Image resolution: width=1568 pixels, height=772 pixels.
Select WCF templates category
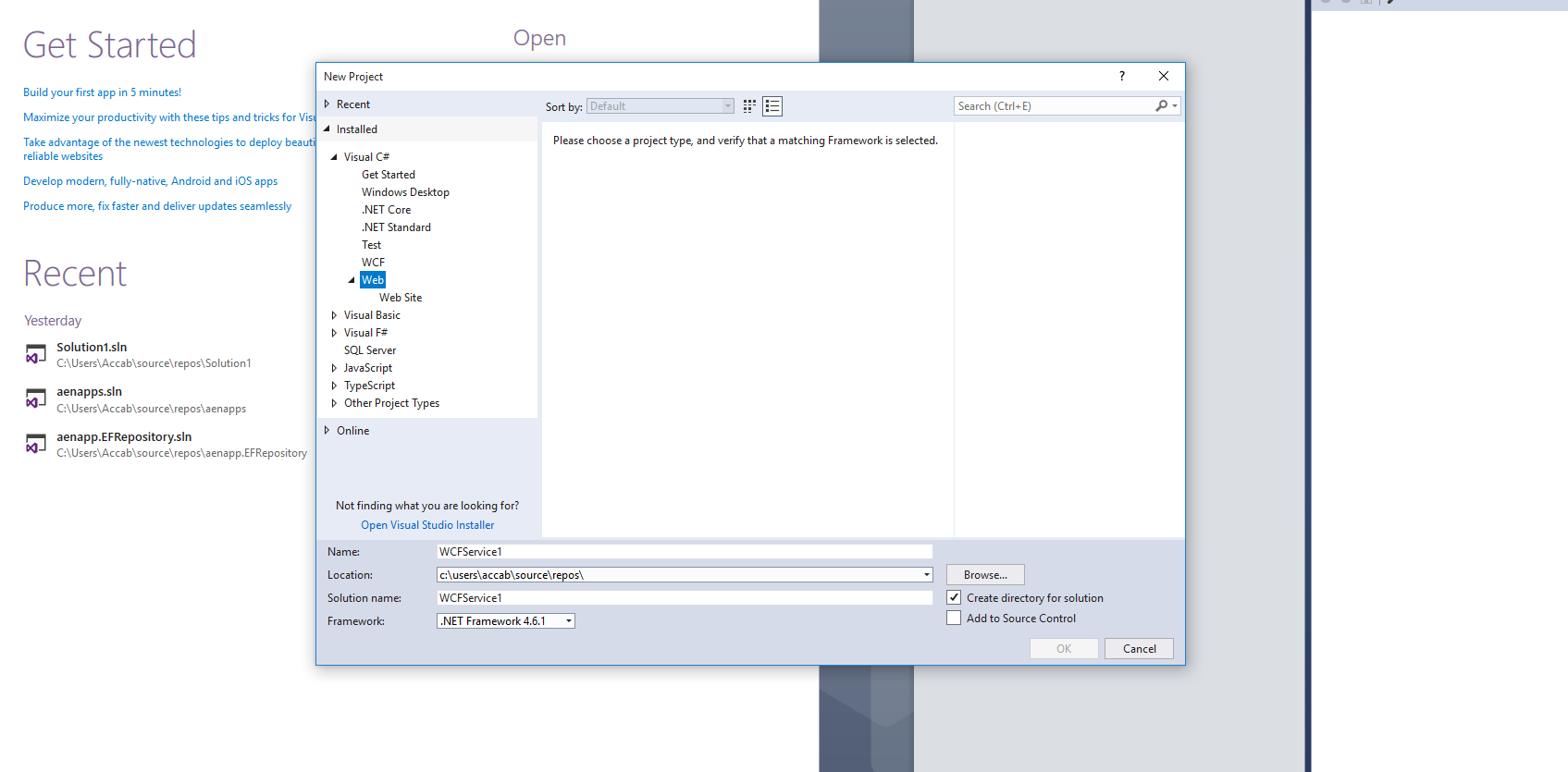[373, 263]
